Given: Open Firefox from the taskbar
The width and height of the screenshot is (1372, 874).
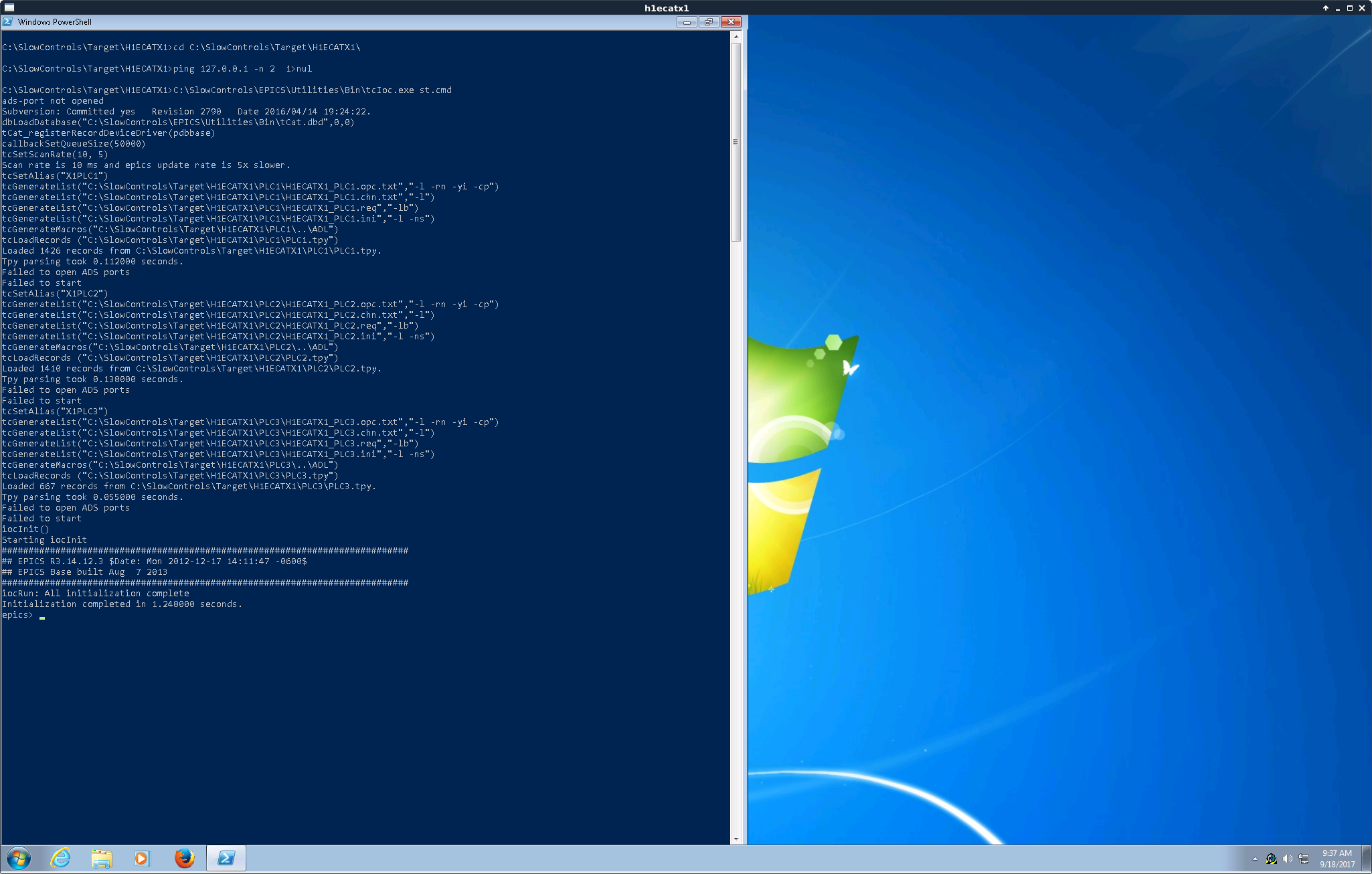Looking at the screenshot, I should tap(184, 858).
